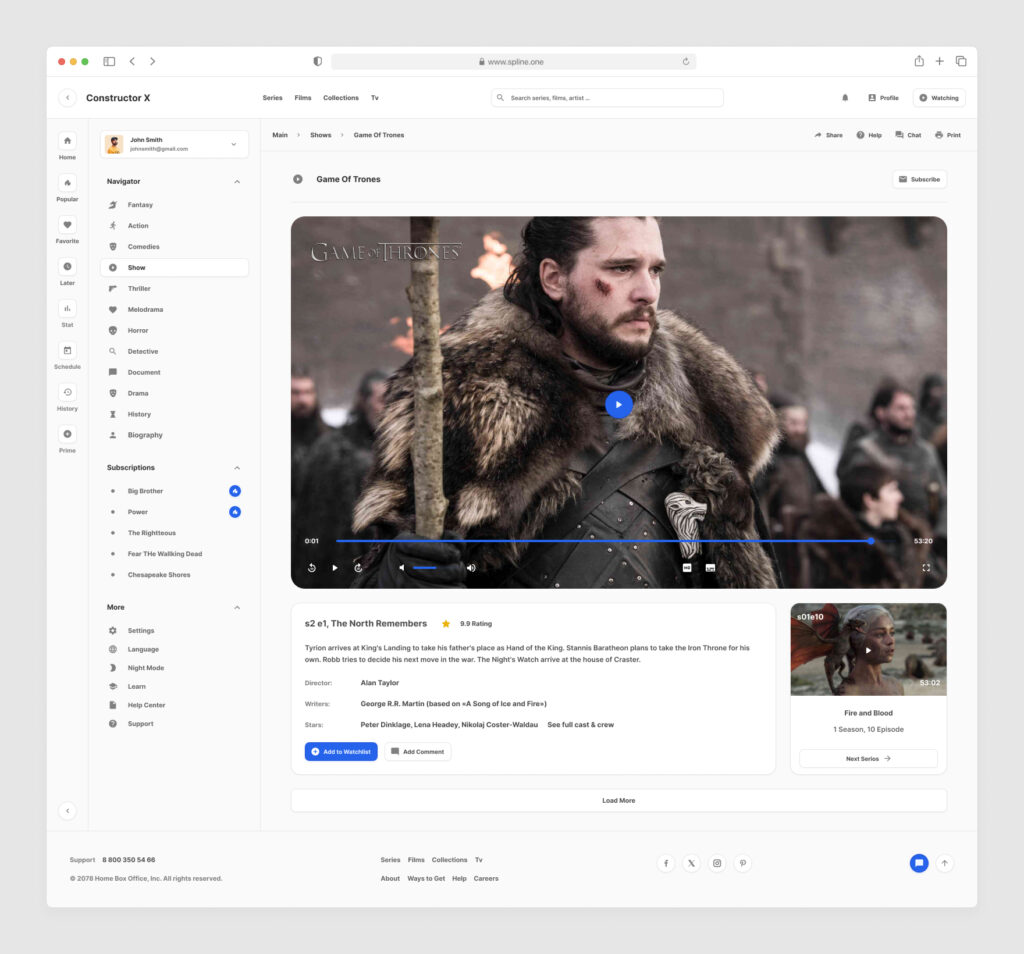Viewport: 1024px width, 954px height.
Task: Open the Home icon in left rail
Action: (67, 141)
